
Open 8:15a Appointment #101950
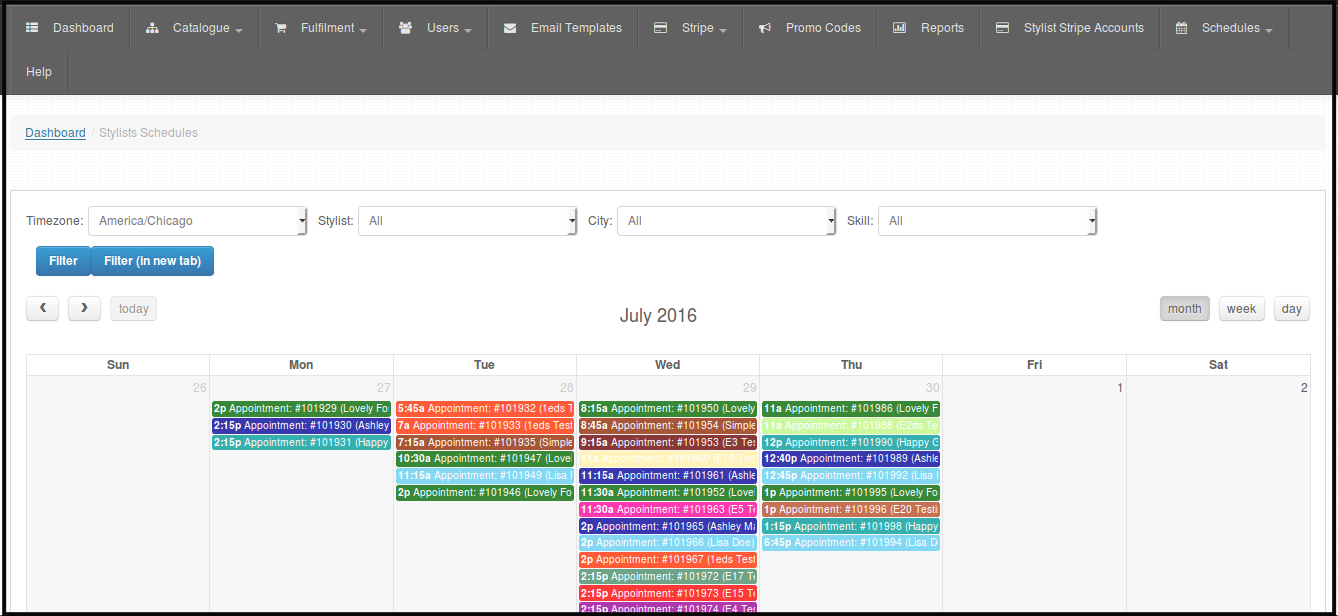(668, 409)
